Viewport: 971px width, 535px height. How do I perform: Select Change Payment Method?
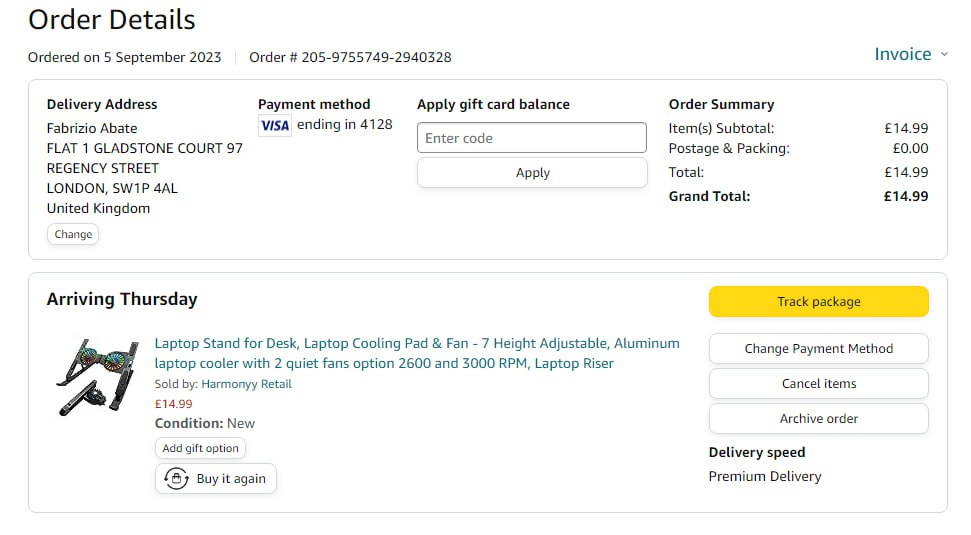coord(818,349)
